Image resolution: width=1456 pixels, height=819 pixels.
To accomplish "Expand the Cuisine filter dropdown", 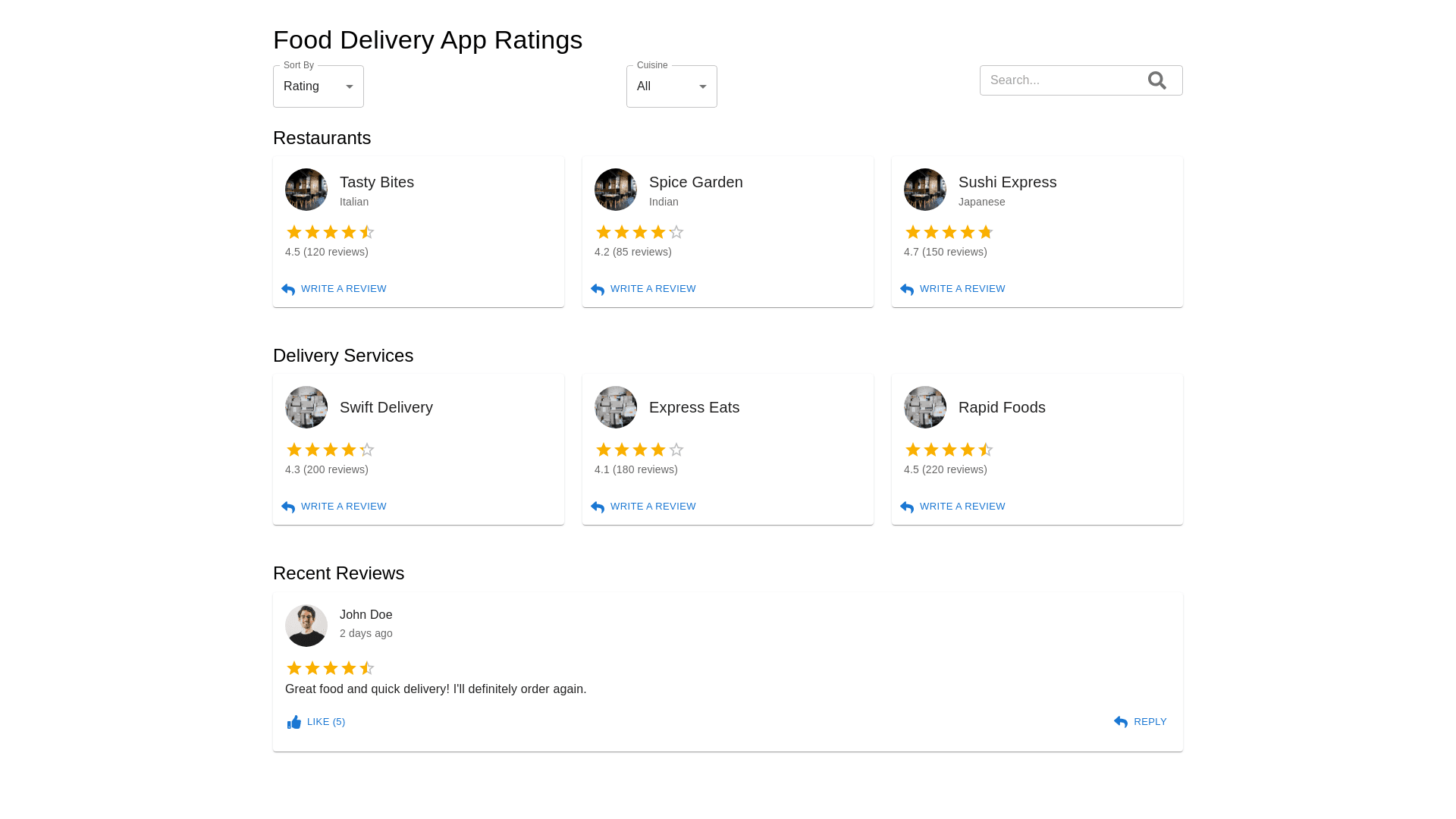I will 671,86.
